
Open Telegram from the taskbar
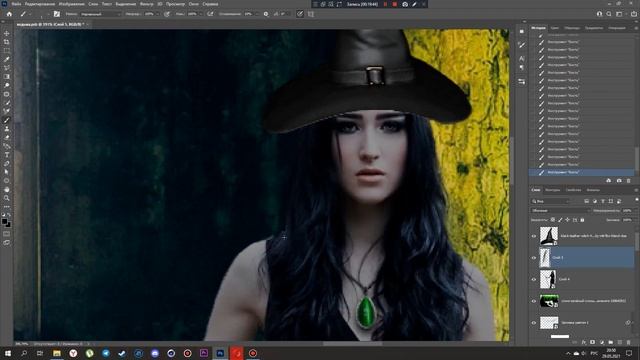[x=106, y=353]
